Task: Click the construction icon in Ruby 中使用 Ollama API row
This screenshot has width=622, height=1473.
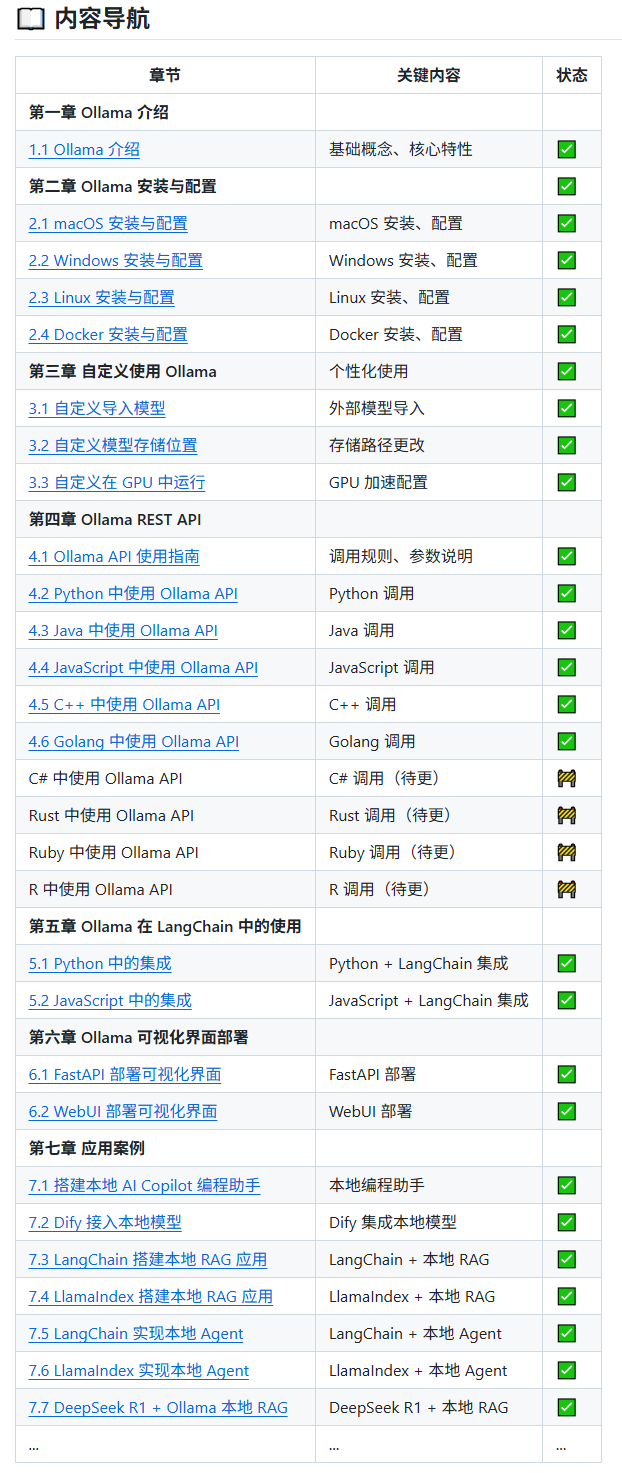Action: (566, 852)
